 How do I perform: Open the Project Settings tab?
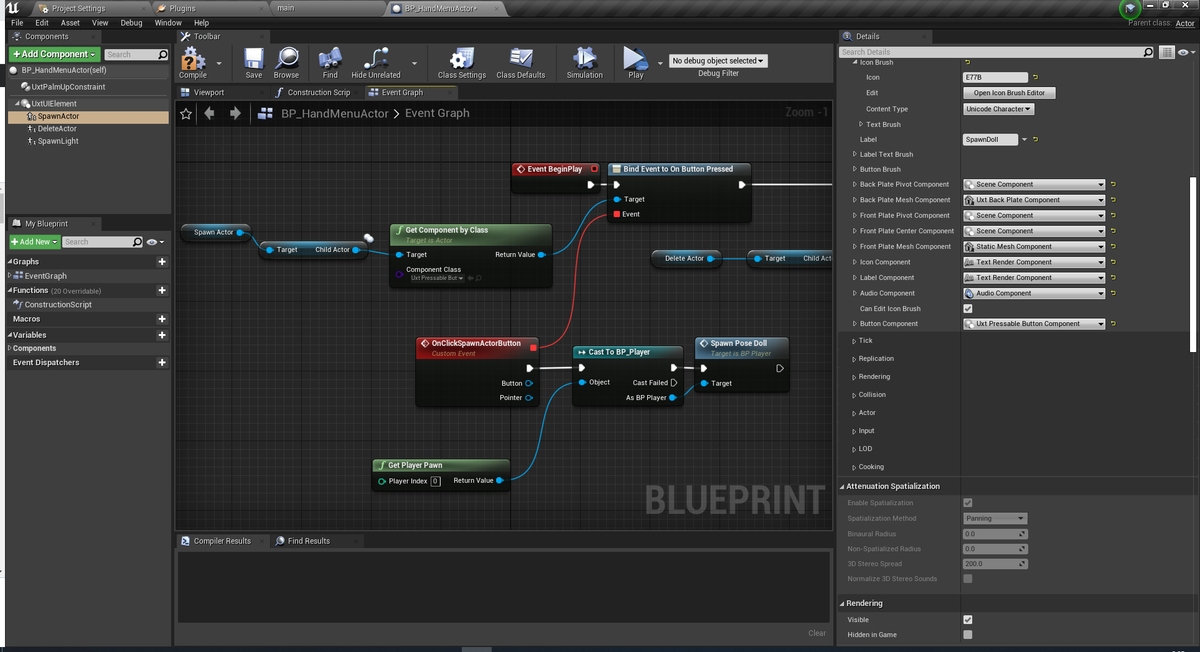click(78, 8)
